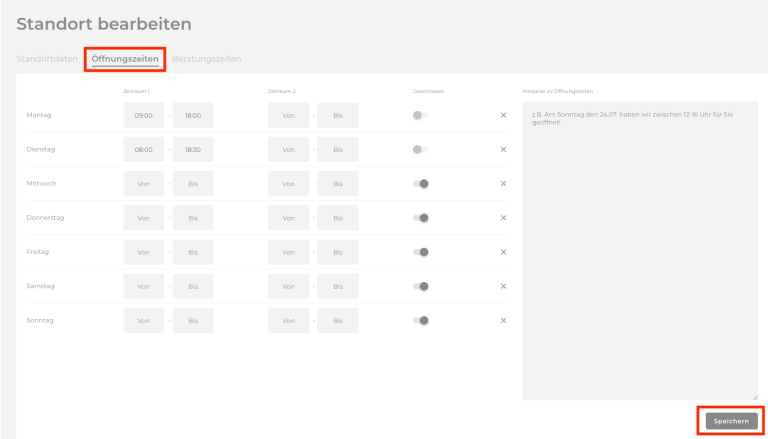The width and height of the screenshot is (768, 439).
Task: Click Mittwoch Zeitraum 1 Von field
Action: (x=143, y=184)
